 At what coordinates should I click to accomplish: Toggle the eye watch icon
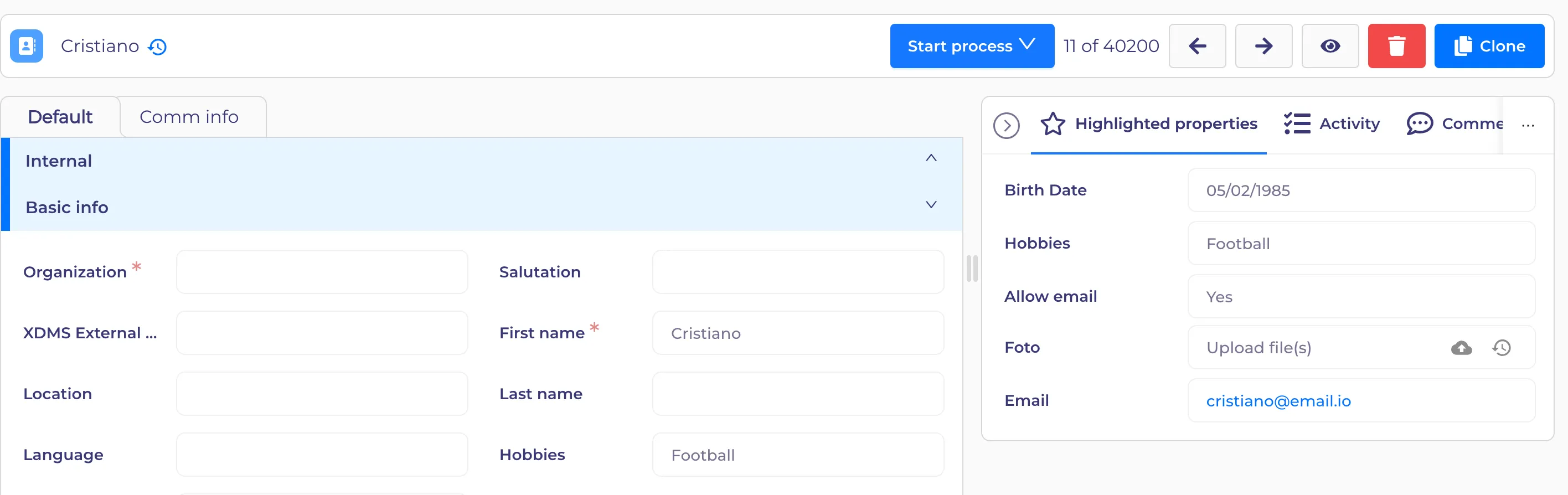click(x=1329, y=45)
